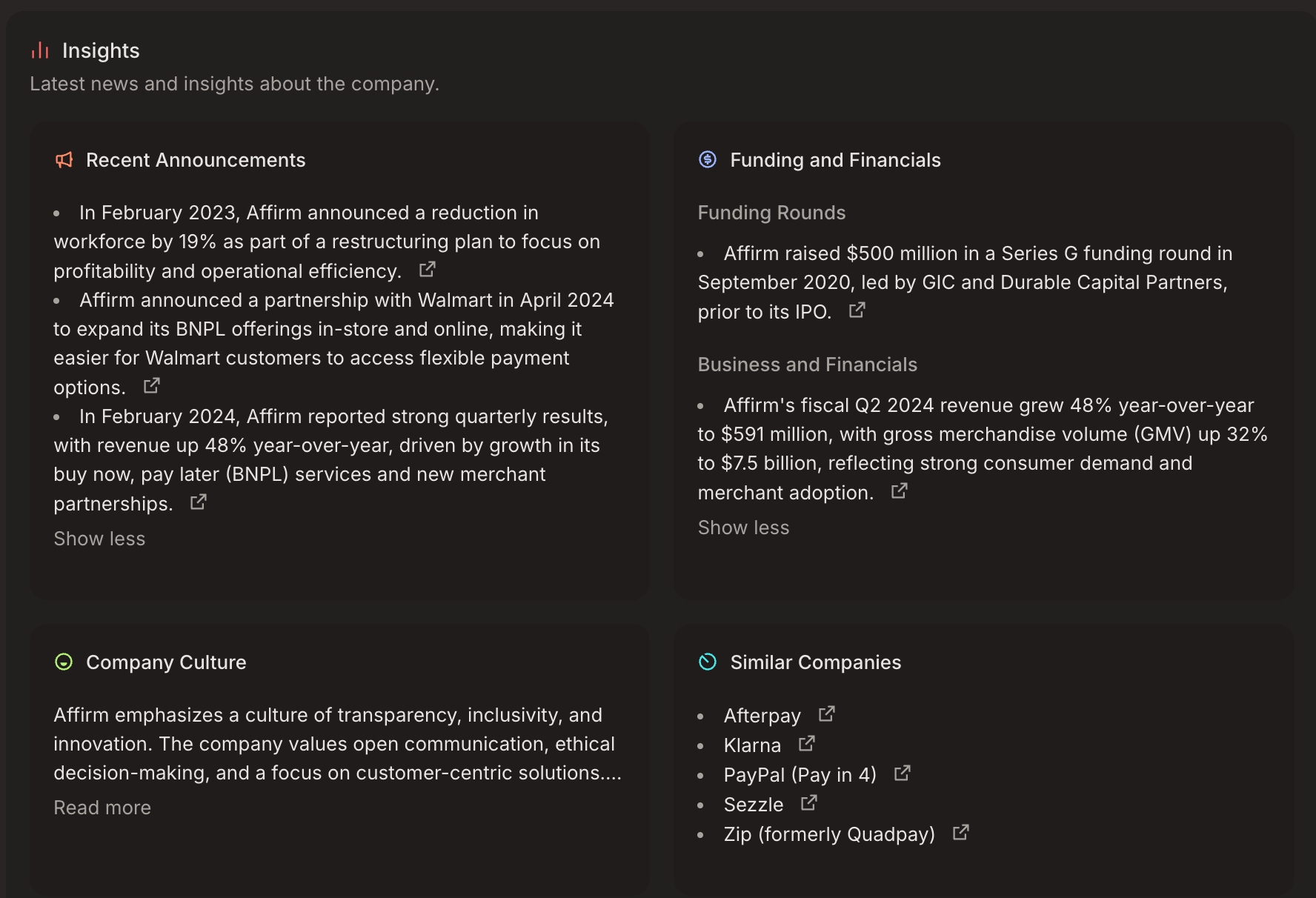1316x898 pixels.
Task: Collapse Recent Announcements with Show less
Action: pos(99,539)
